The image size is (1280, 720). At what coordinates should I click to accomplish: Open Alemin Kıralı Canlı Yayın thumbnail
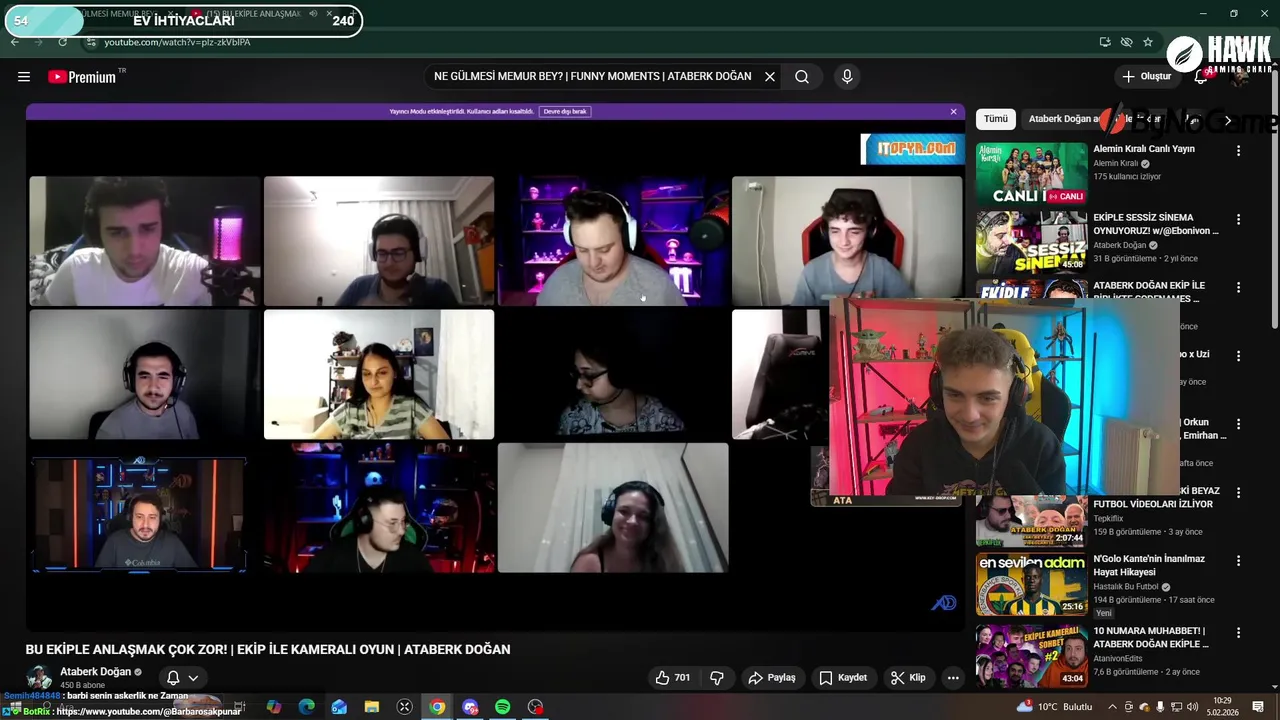(x=1031, y=173)
